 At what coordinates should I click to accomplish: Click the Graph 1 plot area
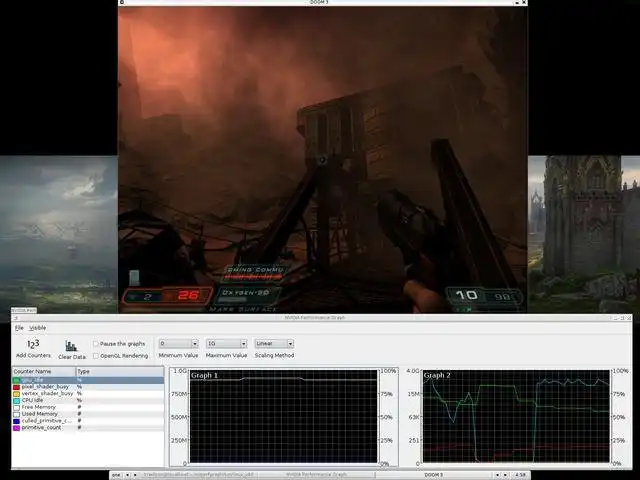tap(284, 416)
